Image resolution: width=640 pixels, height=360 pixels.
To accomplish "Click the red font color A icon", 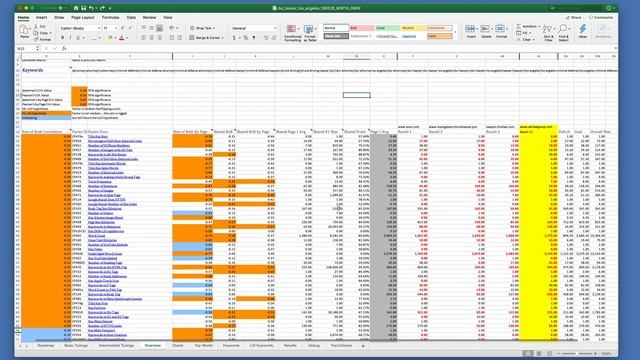I will click(x=121, y=38).
